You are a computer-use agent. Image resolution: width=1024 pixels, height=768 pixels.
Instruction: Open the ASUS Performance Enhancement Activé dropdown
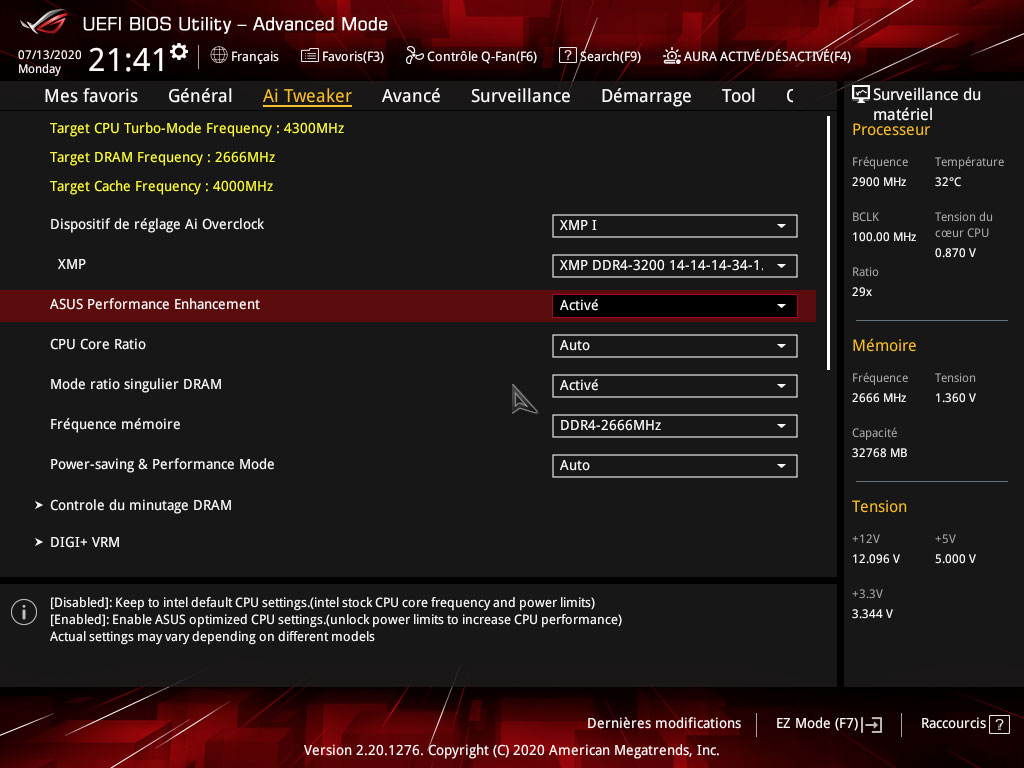(x=674, y=306)
